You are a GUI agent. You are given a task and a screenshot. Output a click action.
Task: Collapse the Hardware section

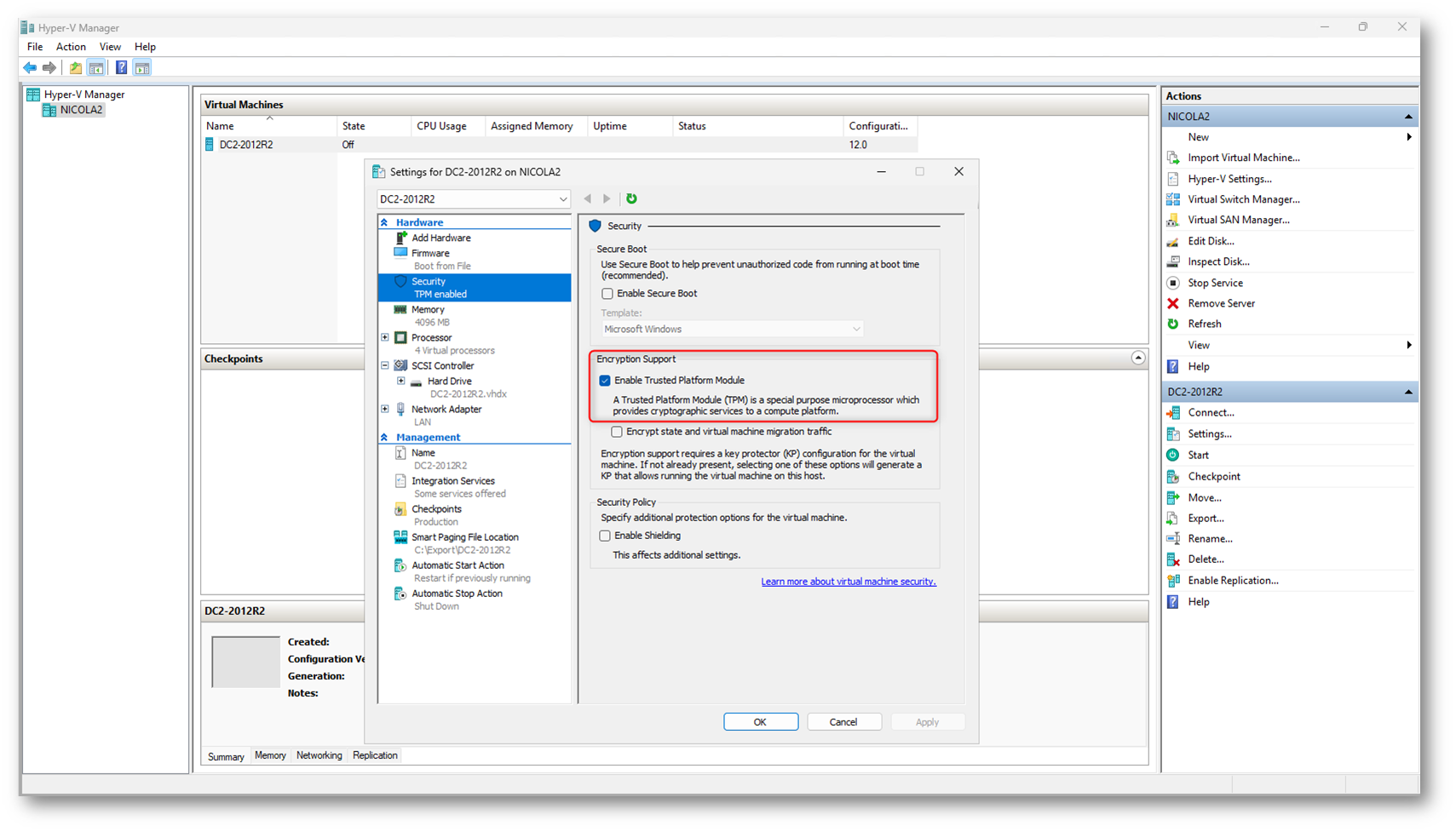tap(384, 222)
